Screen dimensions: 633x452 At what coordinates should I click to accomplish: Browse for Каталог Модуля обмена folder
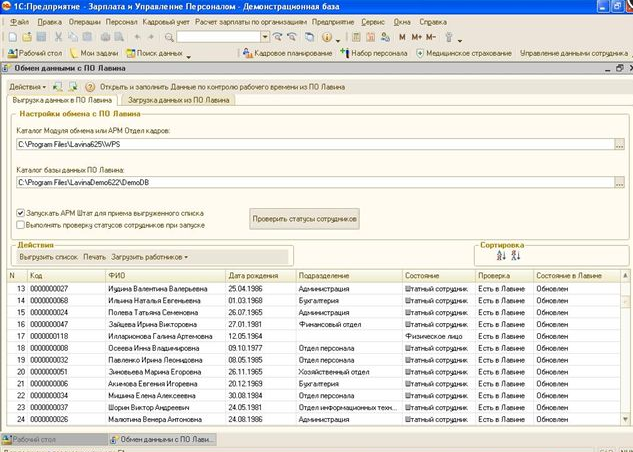pos(619,146)
